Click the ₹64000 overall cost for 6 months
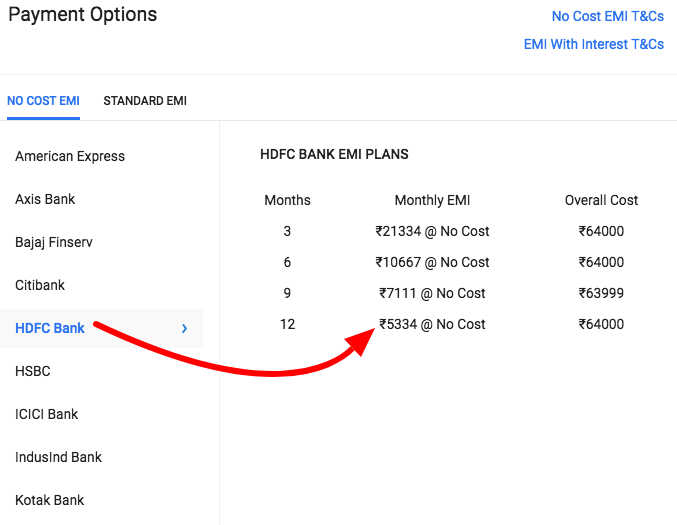The height and width of the screenshot is (525, 677). pos(601,262)
